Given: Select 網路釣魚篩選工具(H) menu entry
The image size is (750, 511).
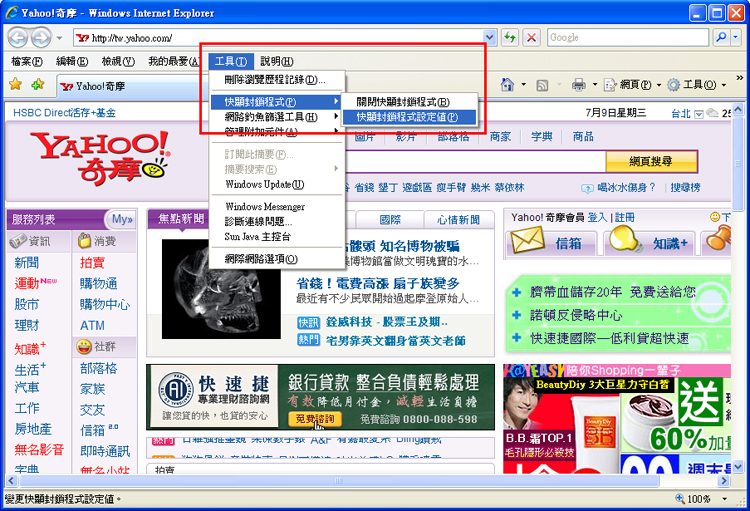Looking at the screenshot, I should pos(276,117).
